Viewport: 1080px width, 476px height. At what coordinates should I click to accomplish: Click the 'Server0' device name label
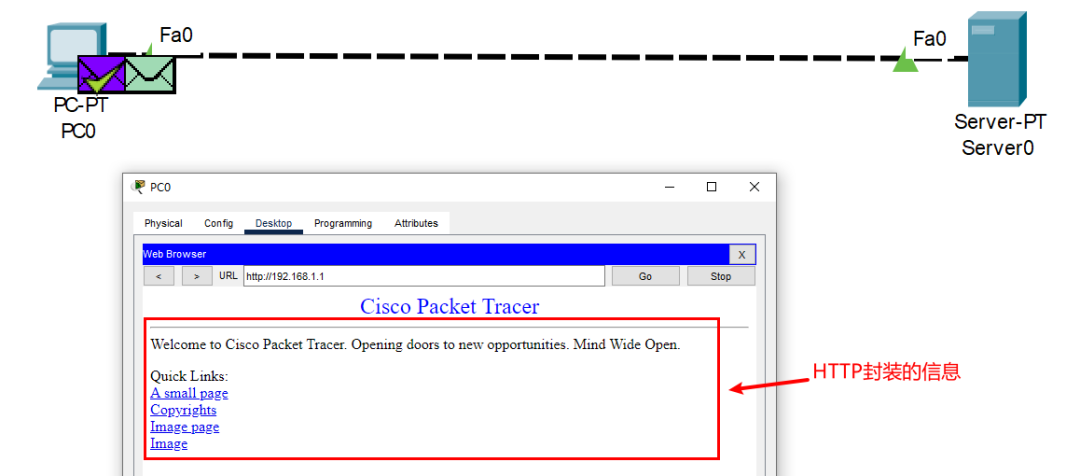[x=998, y=148]
